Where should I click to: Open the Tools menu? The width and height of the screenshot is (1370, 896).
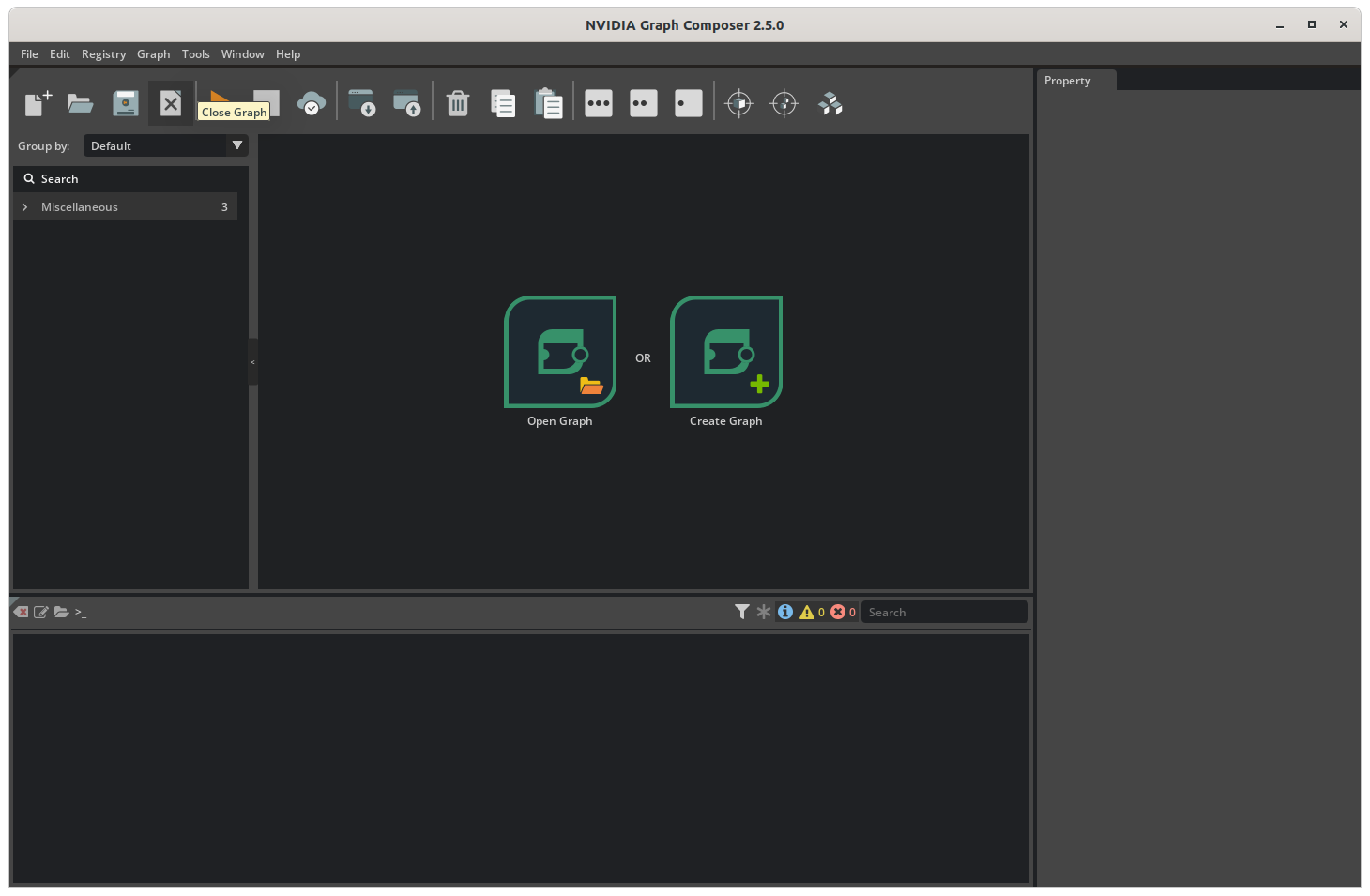[x=195, y=54]
